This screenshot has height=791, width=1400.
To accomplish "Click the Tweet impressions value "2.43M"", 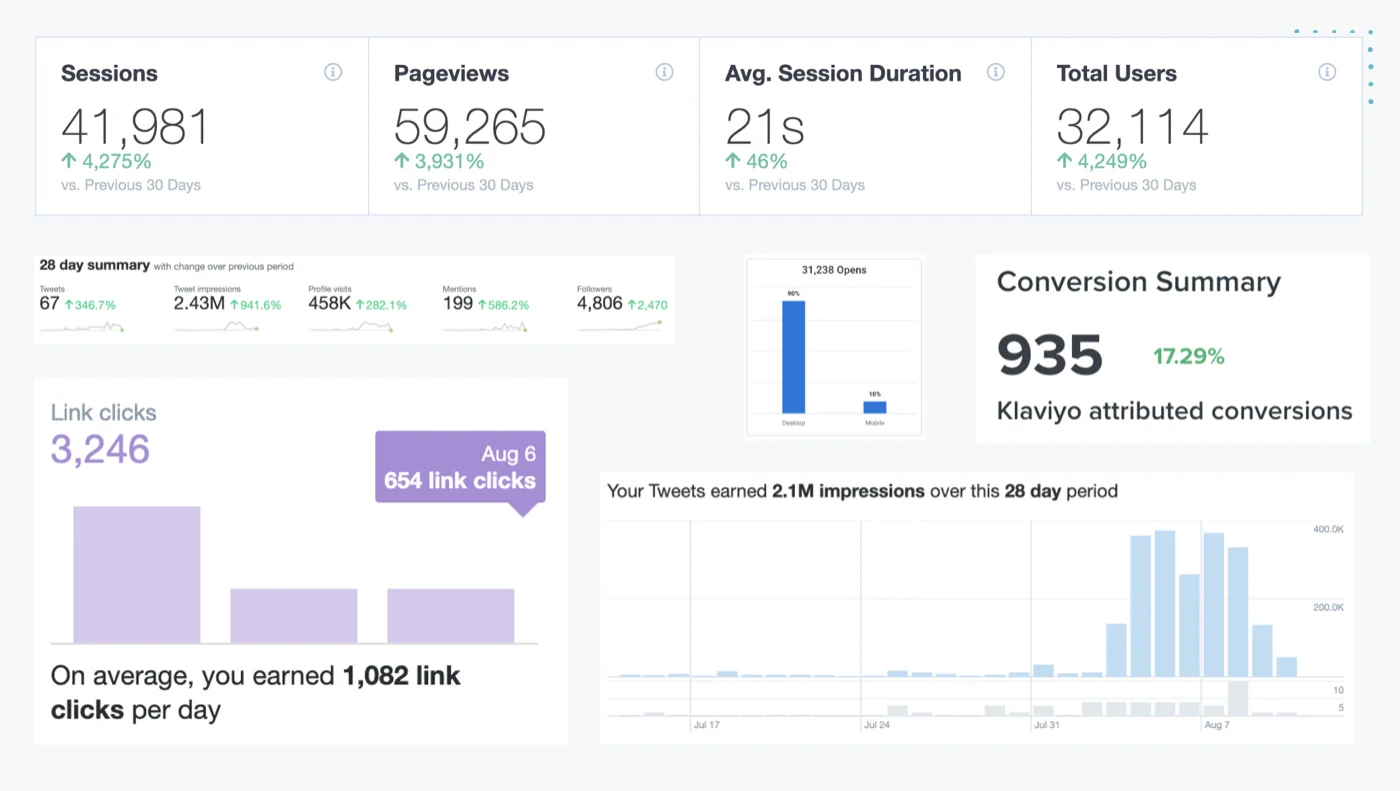I will point(199,303).
